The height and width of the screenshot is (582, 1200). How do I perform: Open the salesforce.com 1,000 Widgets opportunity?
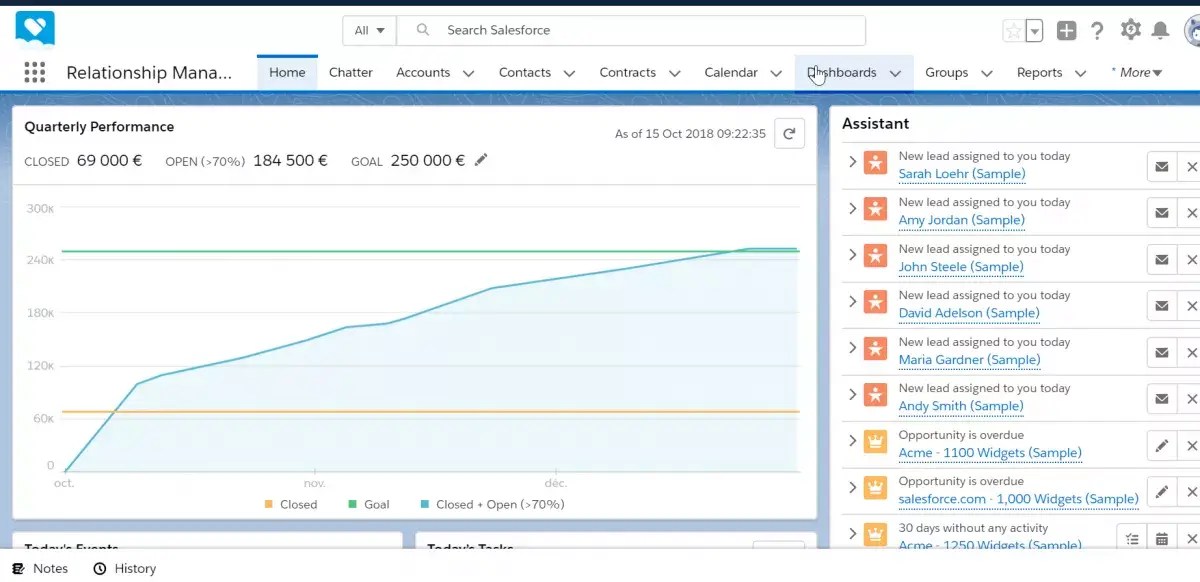coord(1018,498)
